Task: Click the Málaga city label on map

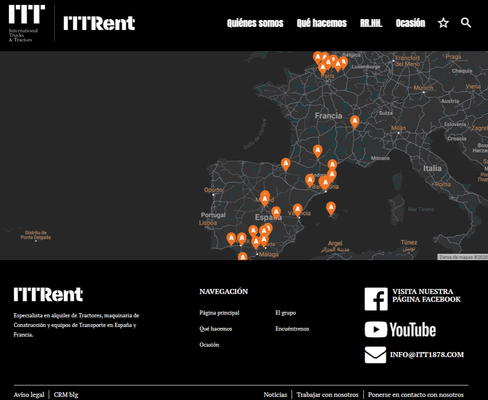Action: click(x=269, y=255)
